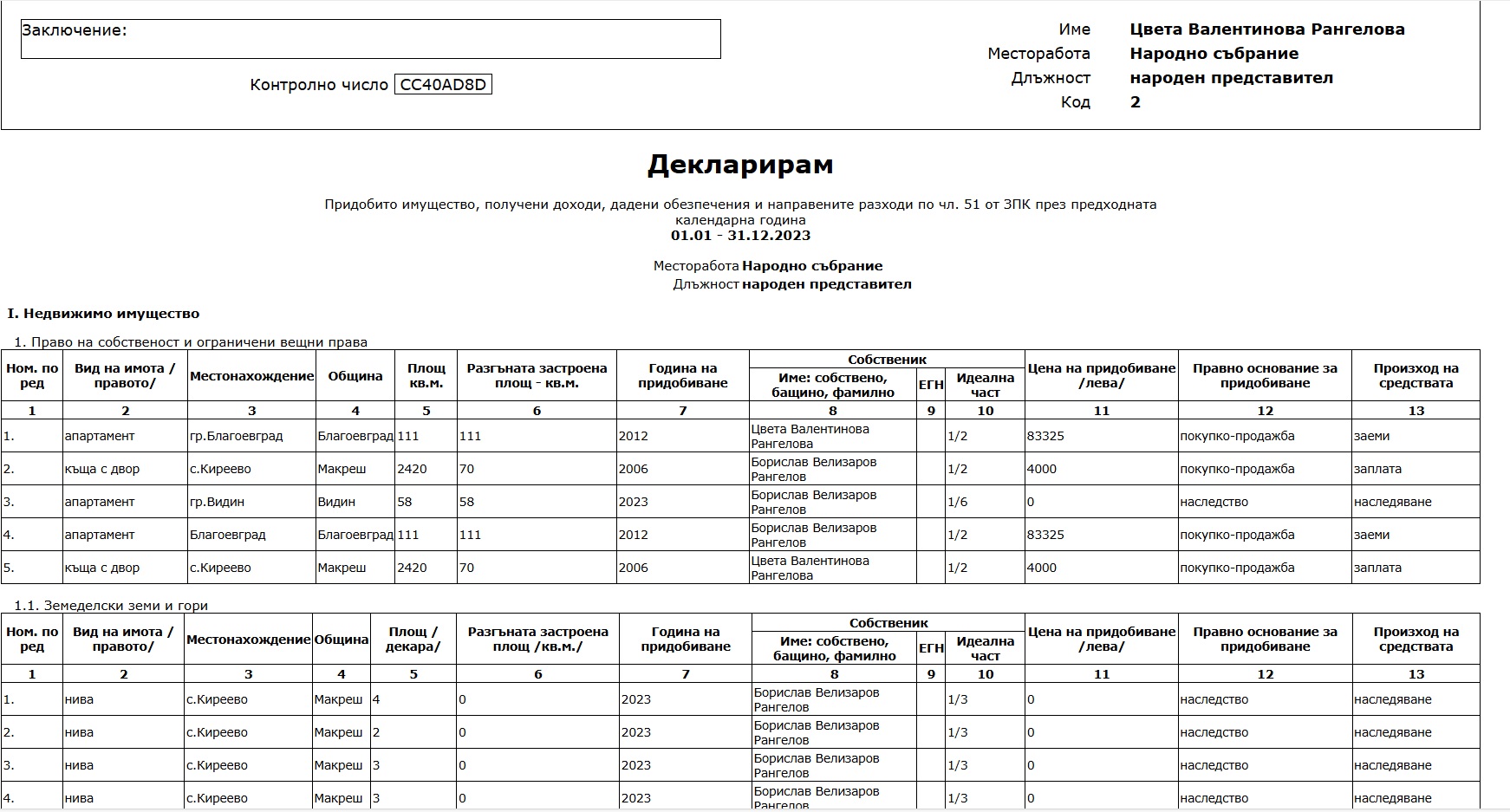This screenshot has height=812, width=1510.
Task: Click апартамент in row 4 with Благоевград location
Action: (x=100, y=535)
